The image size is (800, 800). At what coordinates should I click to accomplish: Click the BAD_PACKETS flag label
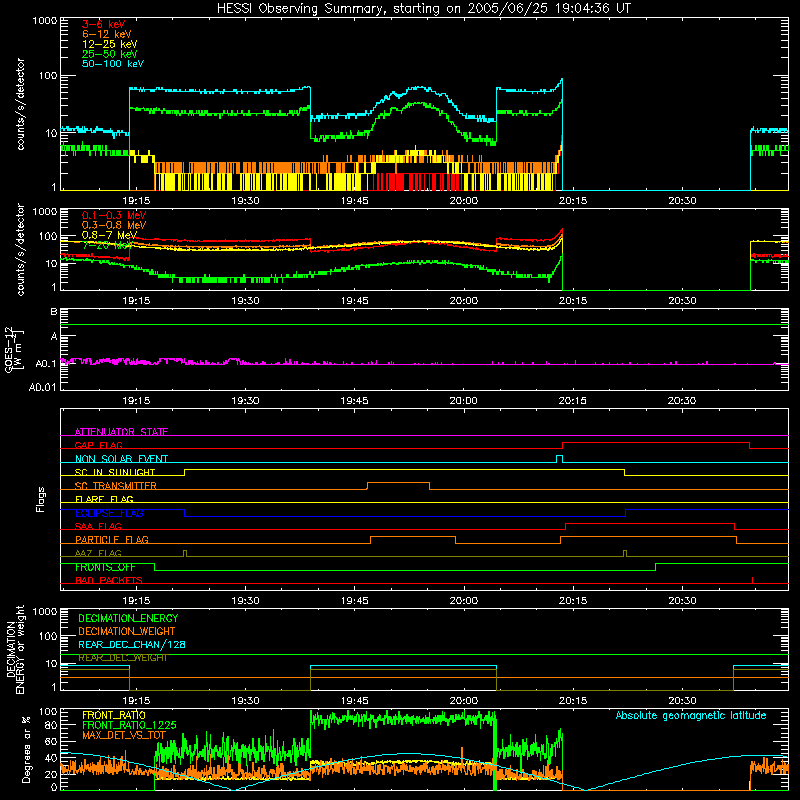(x=109, y=580)
